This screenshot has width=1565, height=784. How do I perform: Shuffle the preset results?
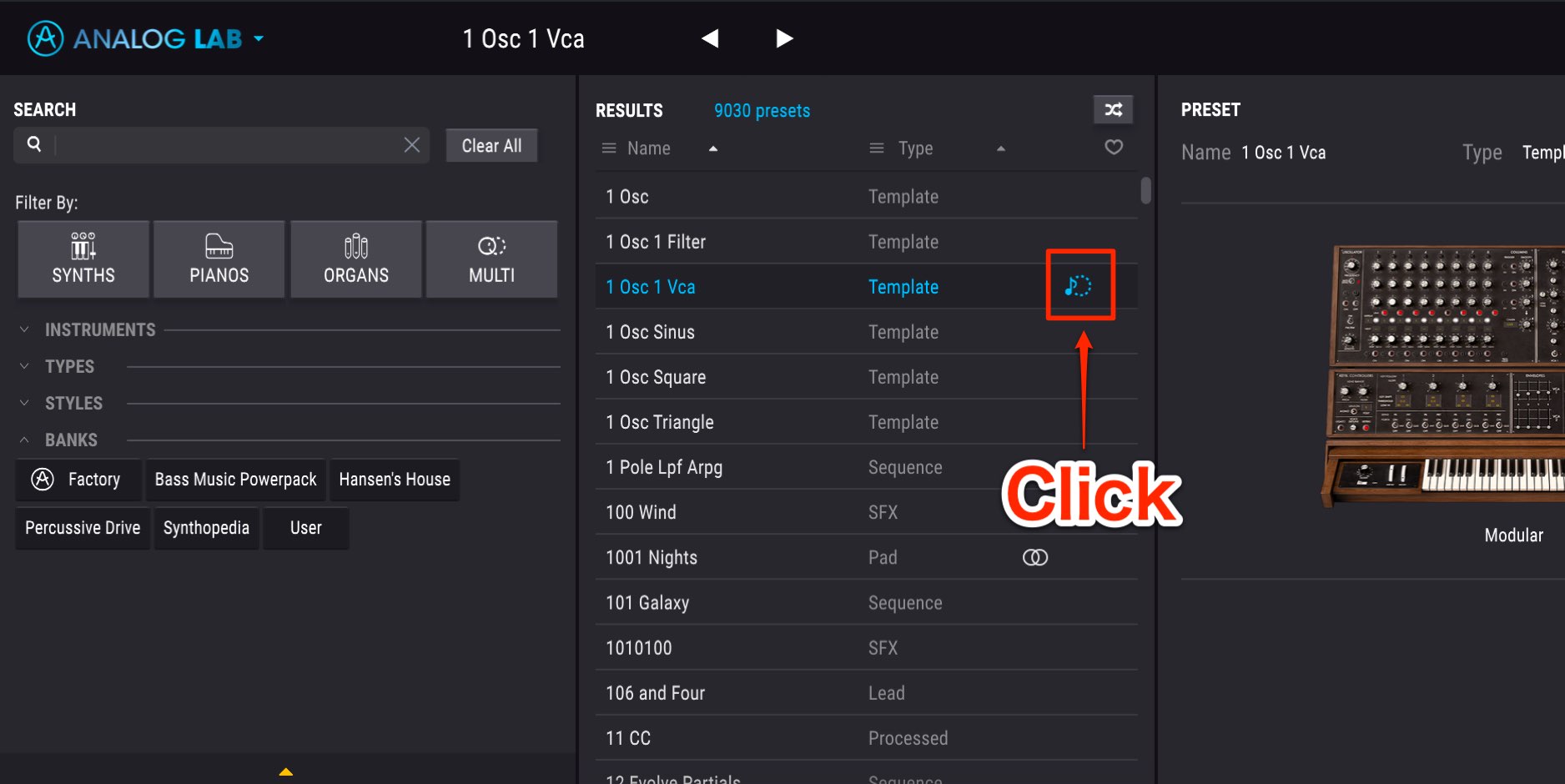pyautogui.click(x=1114, y=109)
